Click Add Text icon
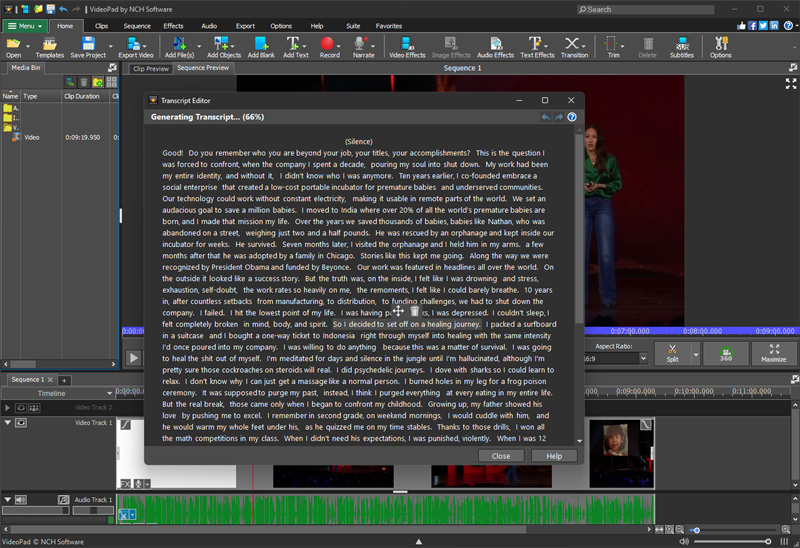The width and height of the screenshot is (800, 548). (295, 47)
